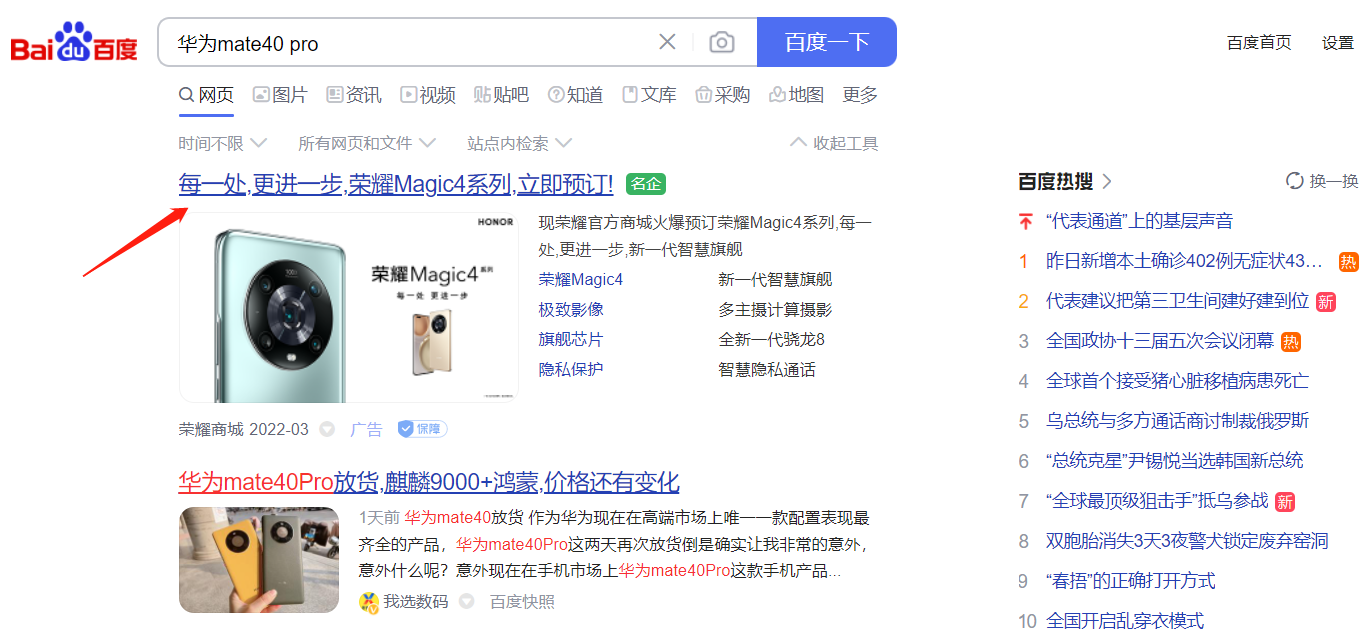Open the 我选数码 source link
Image resolution: width=1370 pixels, height=635 pixels.
[x=416, y=602]
